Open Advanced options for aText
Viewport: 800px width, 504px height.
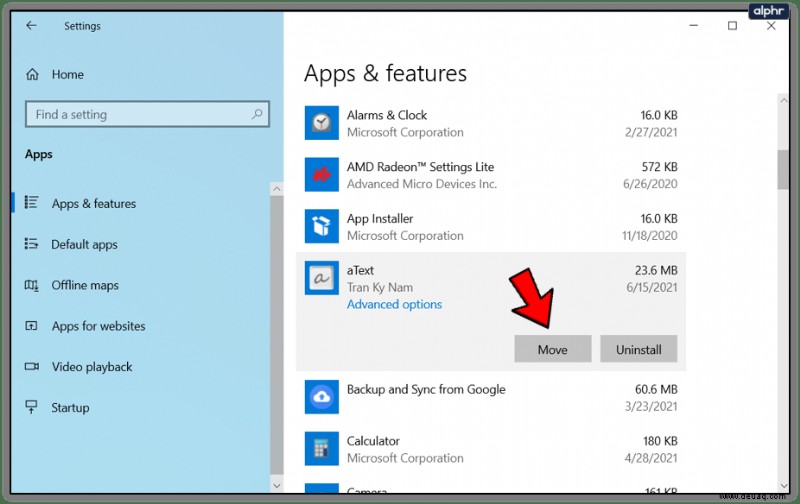[394, 304]
